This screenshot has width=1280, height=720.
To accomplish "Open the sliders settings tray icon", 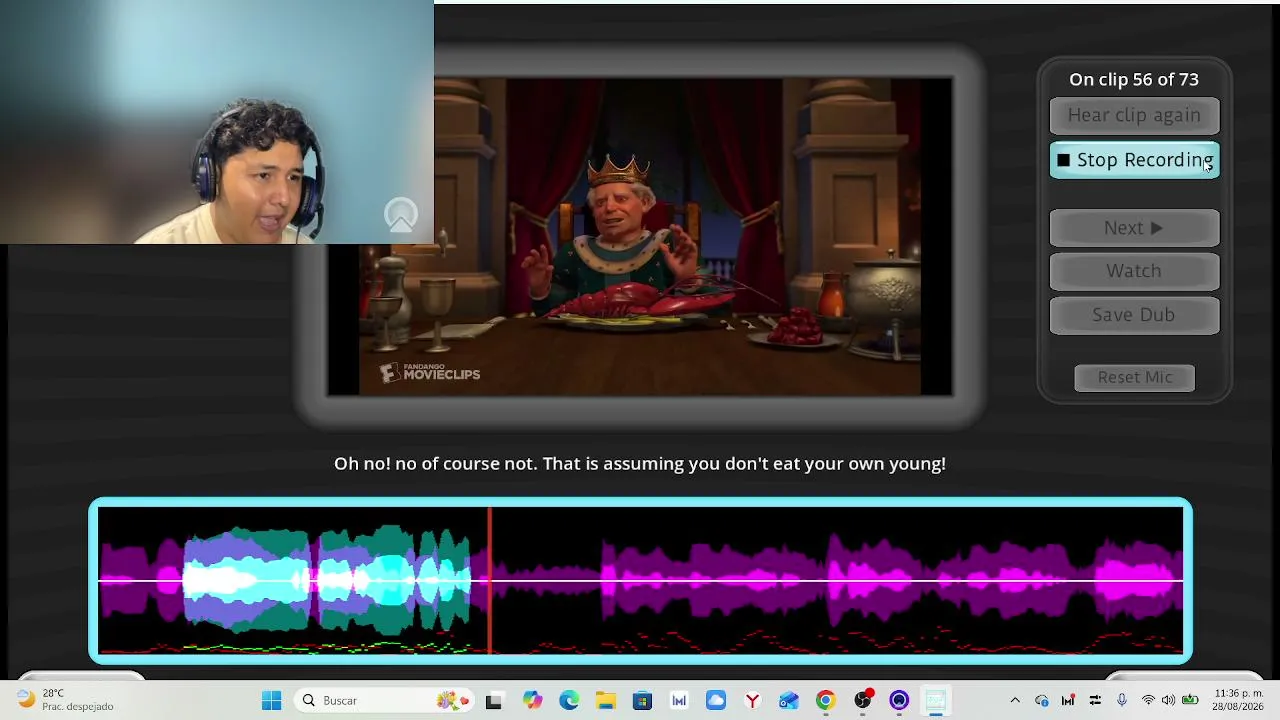I will (1095, 701).
